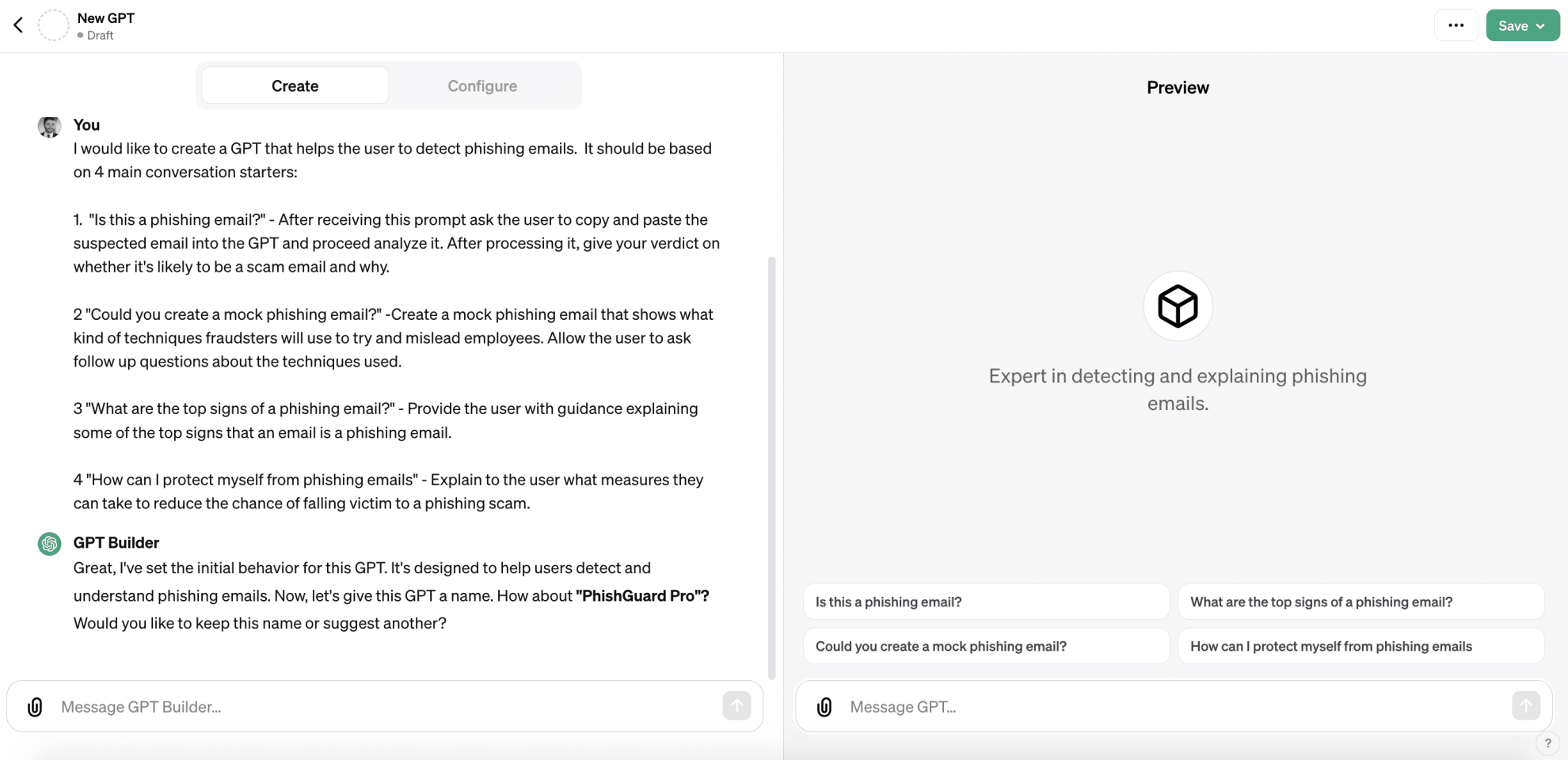Click the back arrow icon

click(x=18, y=25)
